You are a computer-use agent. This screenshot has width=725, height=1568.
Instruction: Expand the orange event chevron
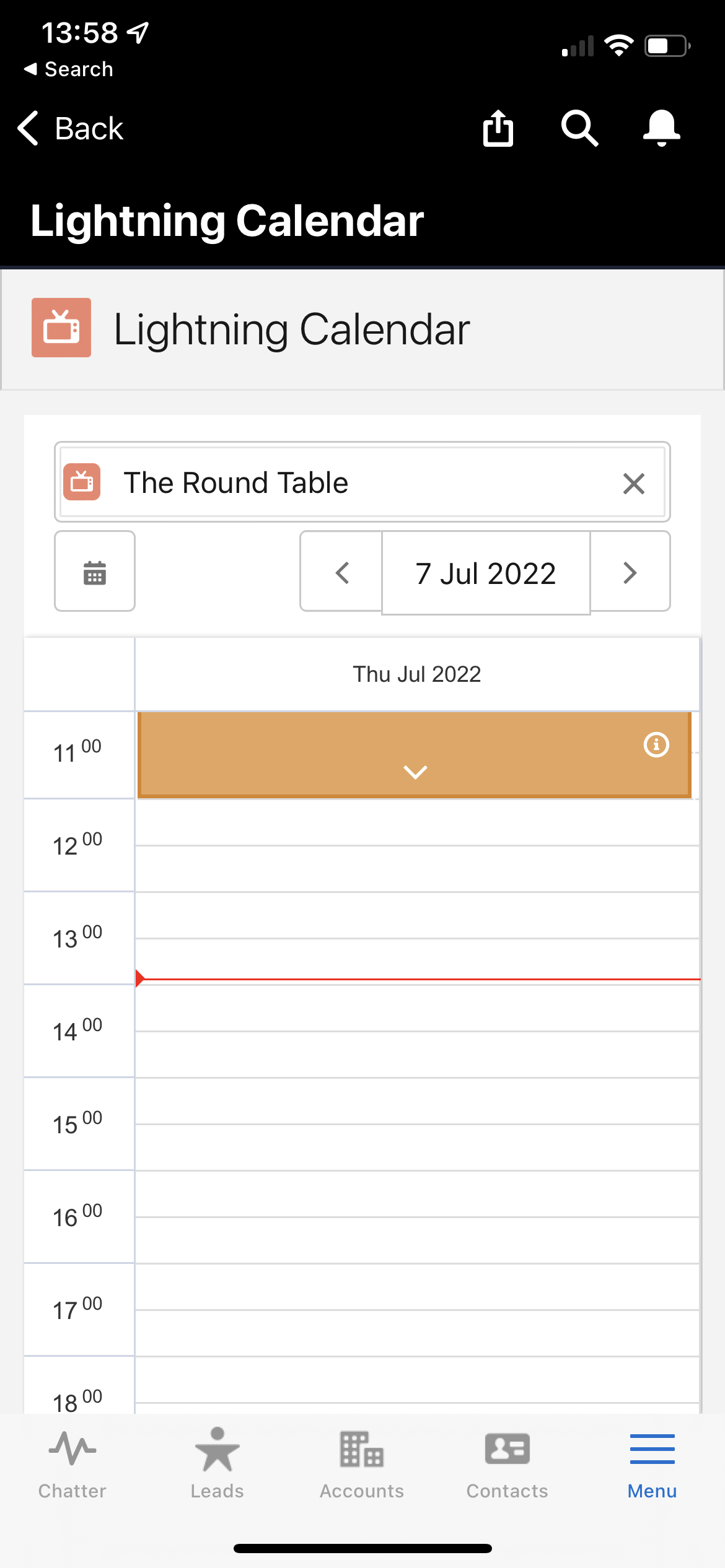tap(415, 772)
